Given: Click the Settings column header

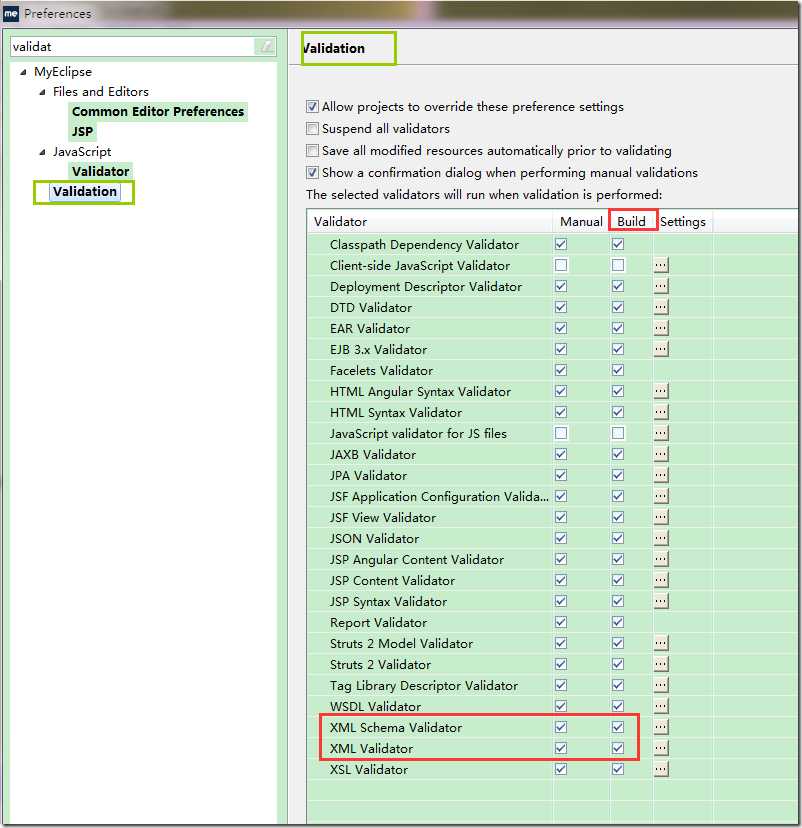Looking at the screenshot, I should click(x=683, y=221).
